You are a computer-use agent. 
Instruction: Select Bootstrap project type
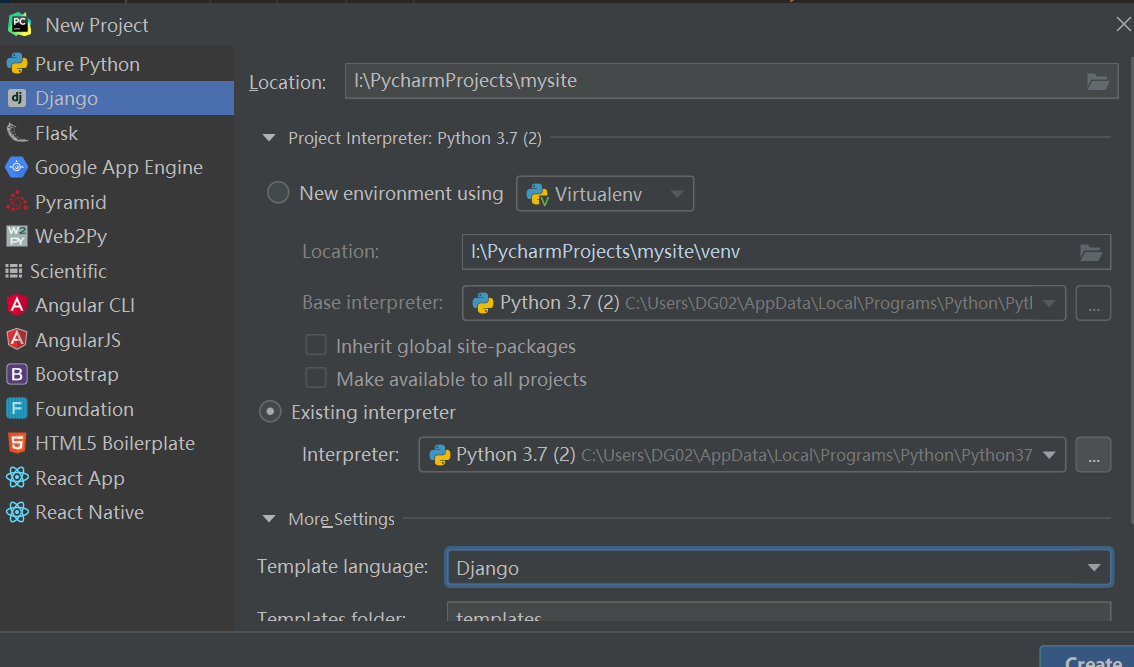(117, 374)
